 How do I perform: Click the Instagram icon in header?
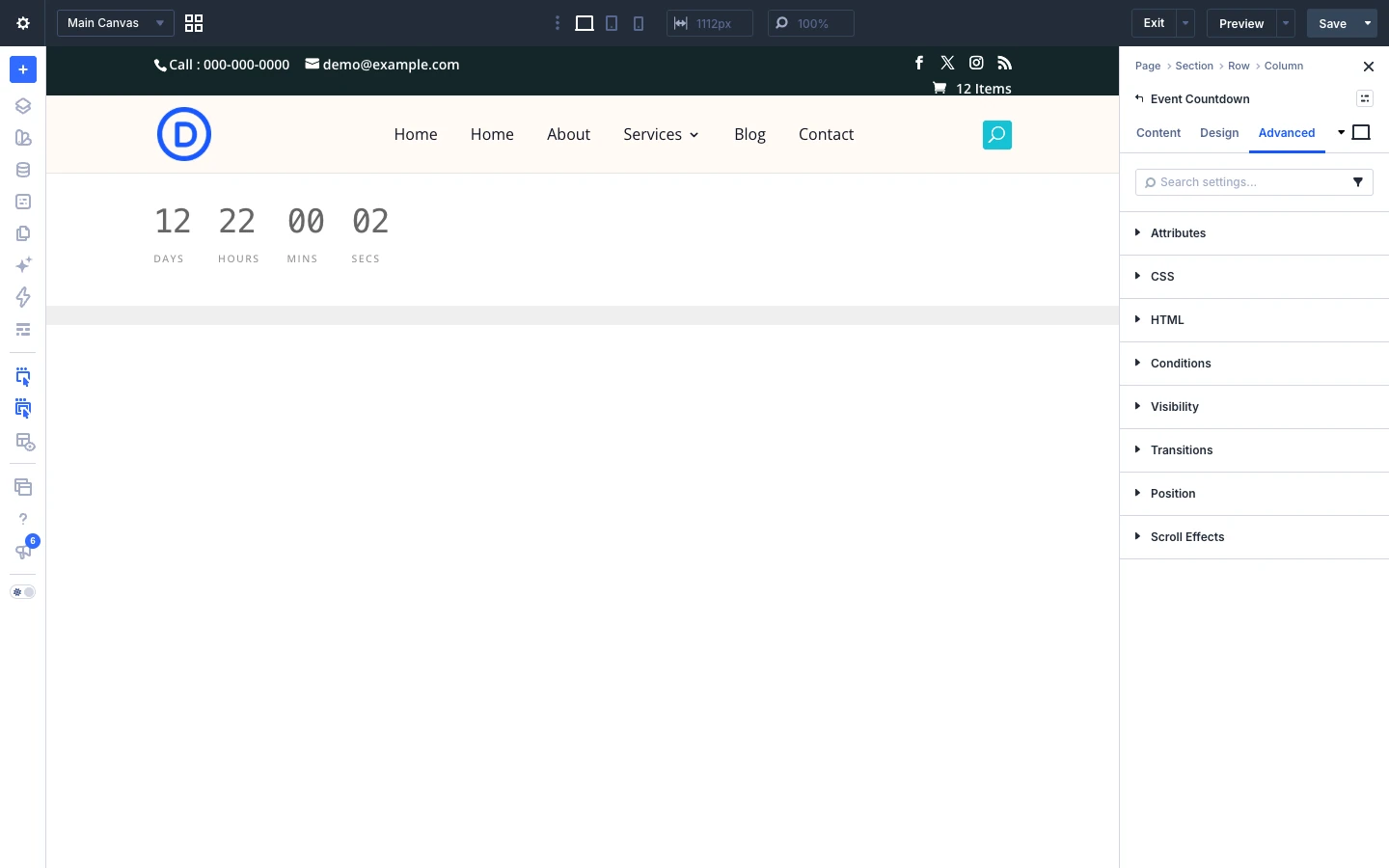(x=976, y=63)
